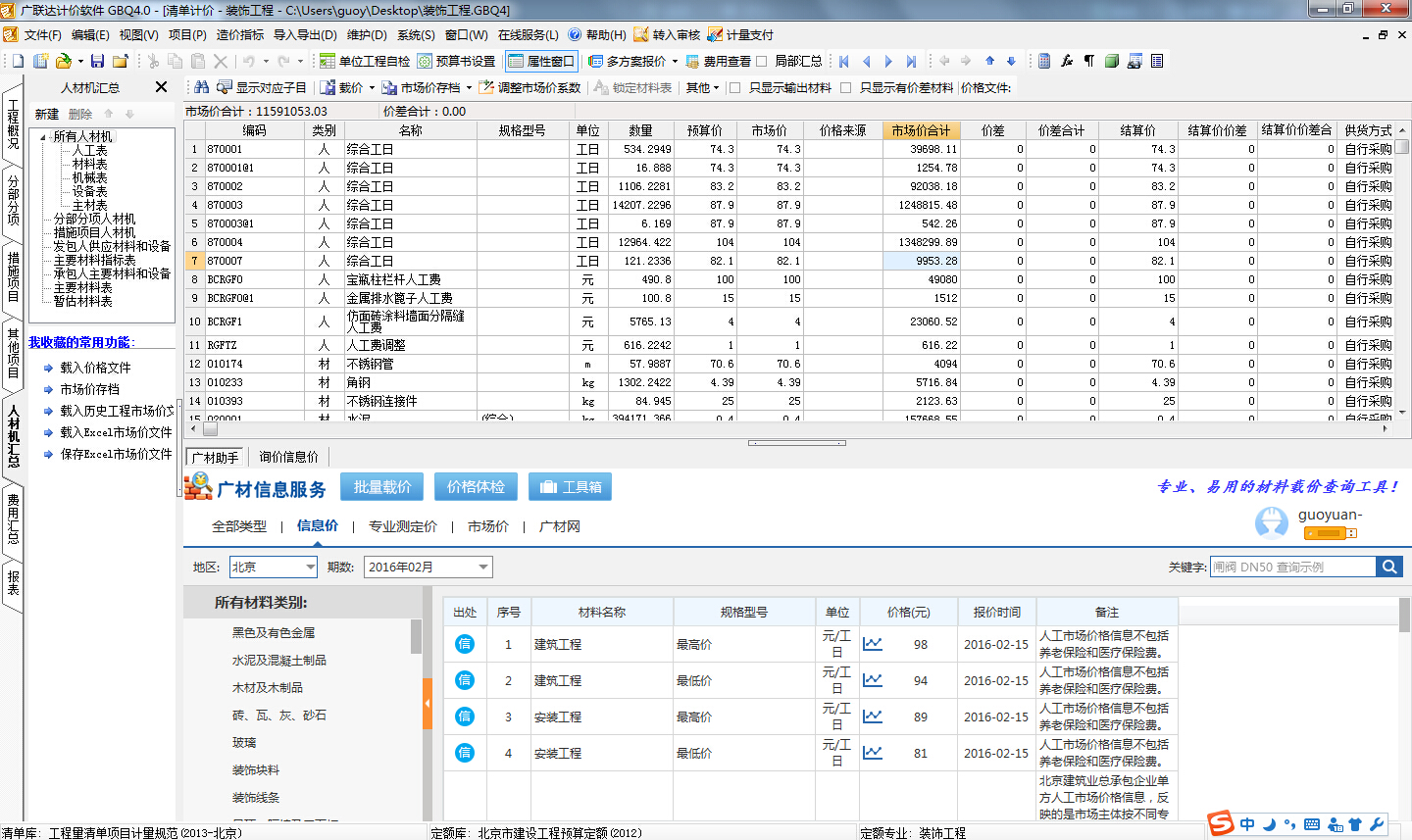Click the binoculars find icon

coord(202,87)
